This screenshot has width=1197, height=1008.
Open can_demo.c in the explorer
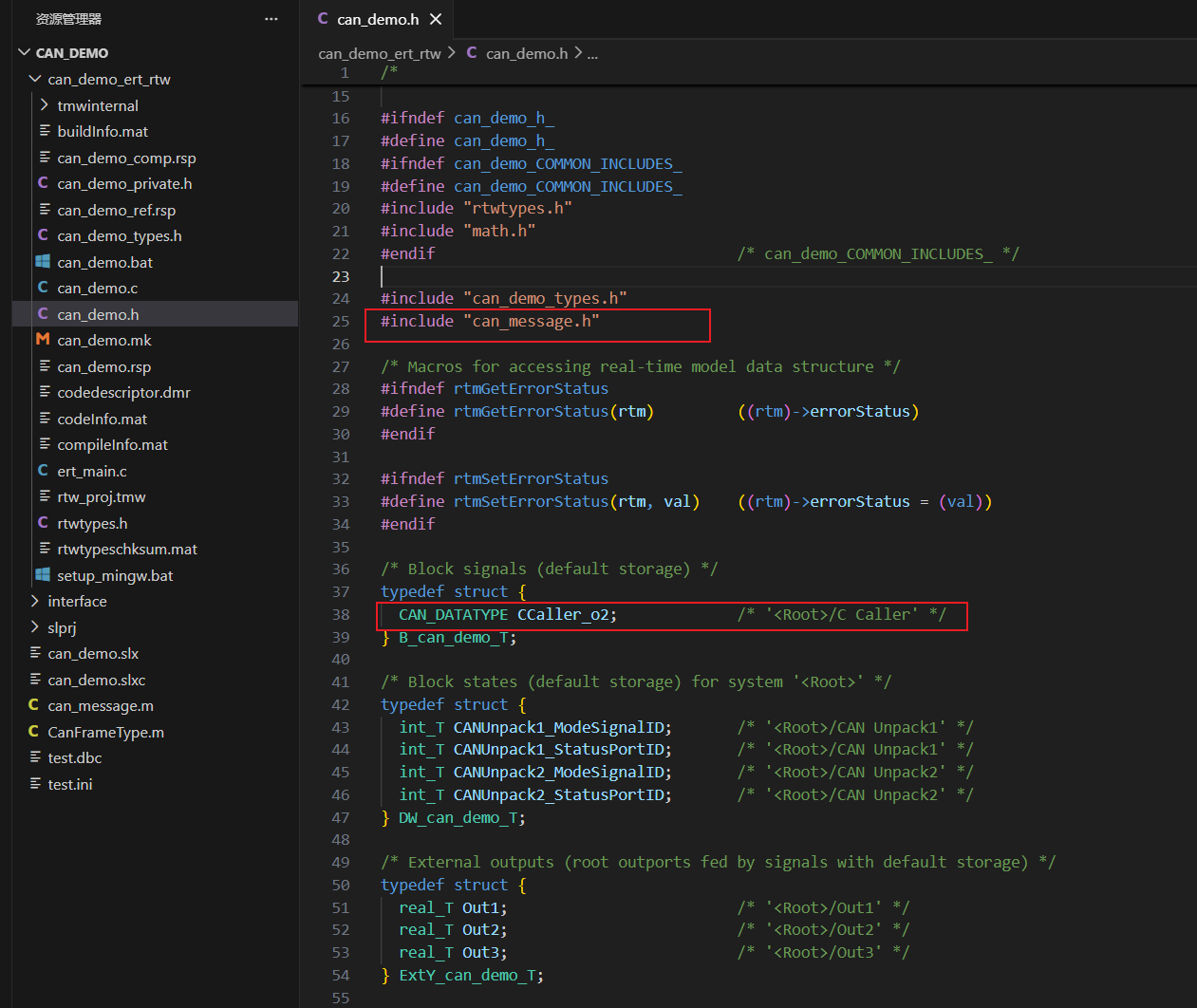coord(97,288)
